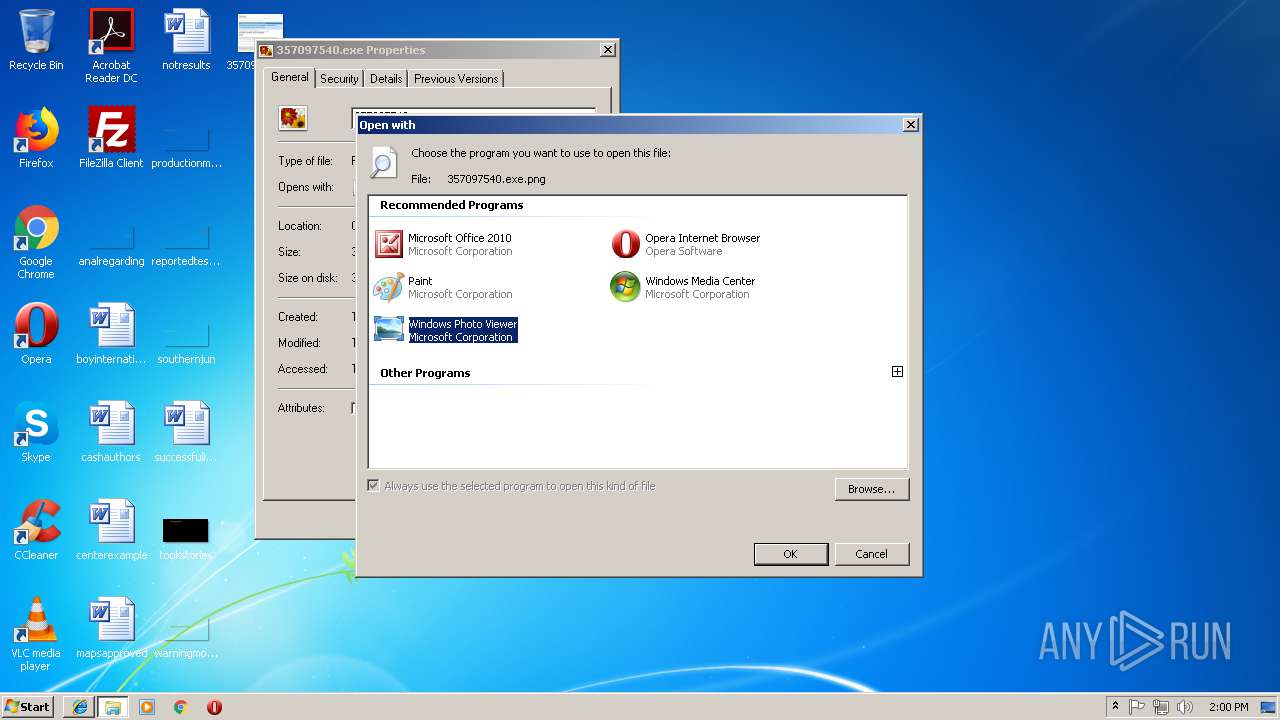Viewport: 1280px width, 720px height.
Task: Select FileZilla Client desktop shortcut
Action: 111,138
